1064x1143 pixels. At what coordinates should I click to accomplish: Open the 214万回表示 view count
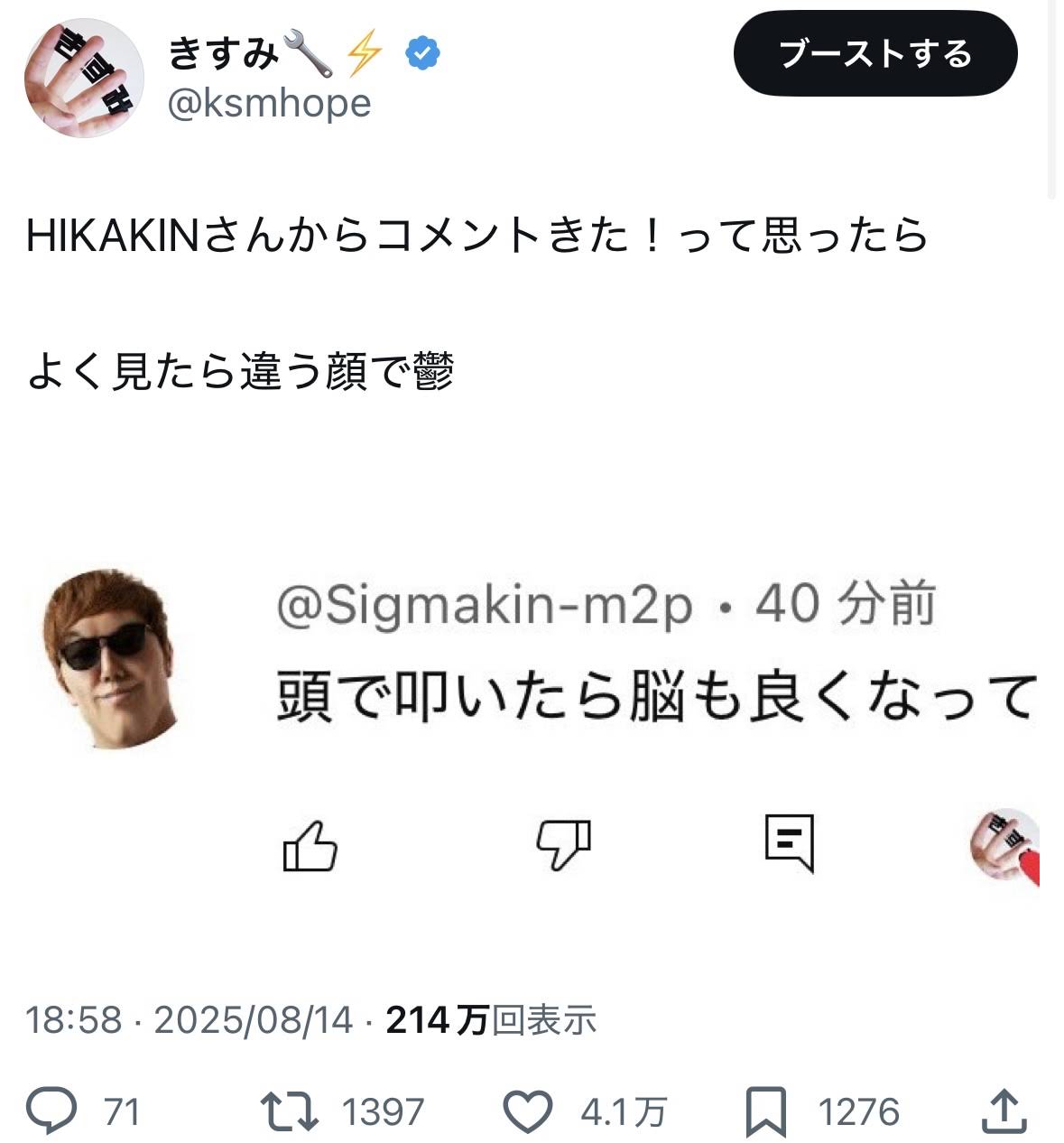point(491,1020)
